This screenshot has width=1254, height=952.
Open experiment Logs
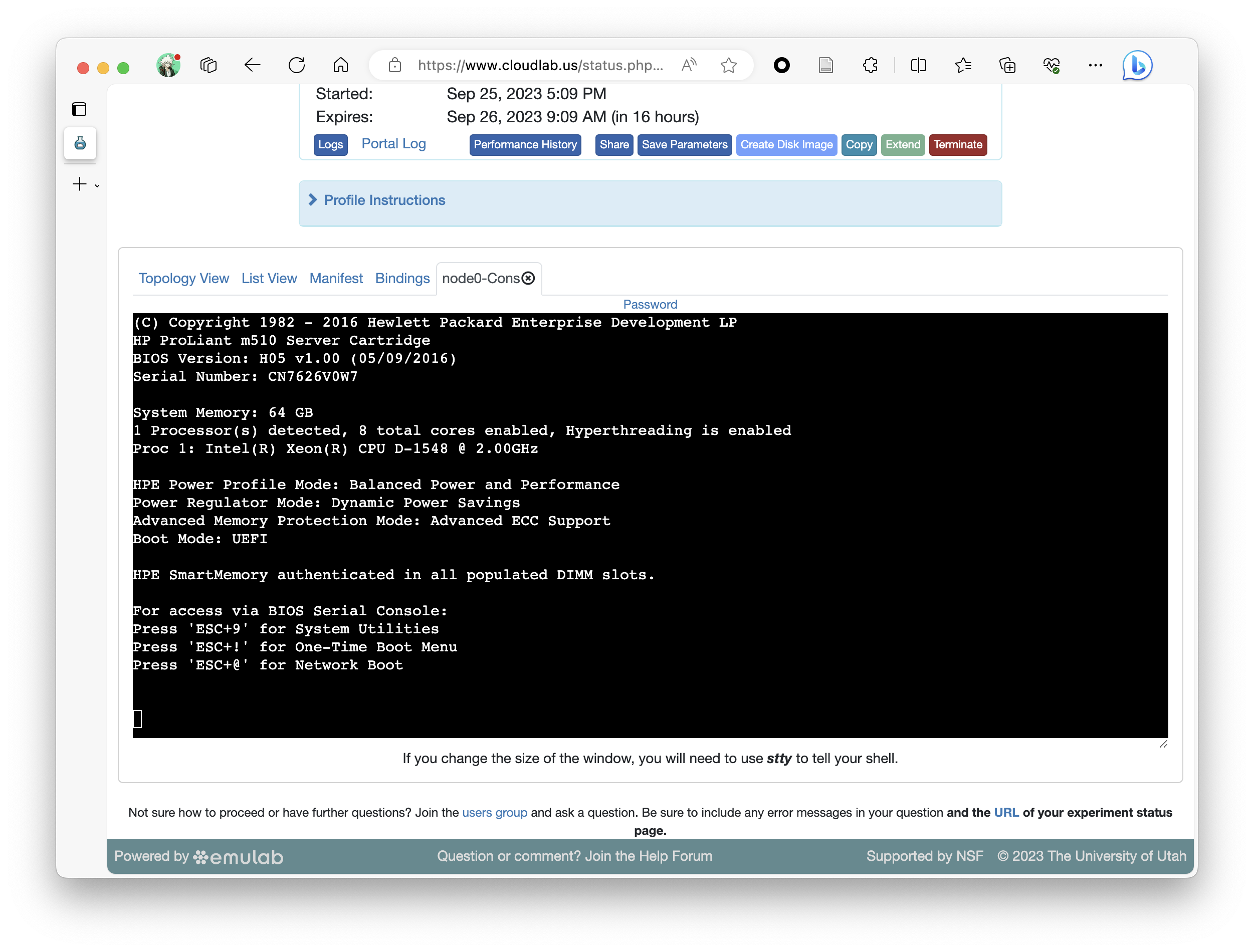click(x=330, y=144)
